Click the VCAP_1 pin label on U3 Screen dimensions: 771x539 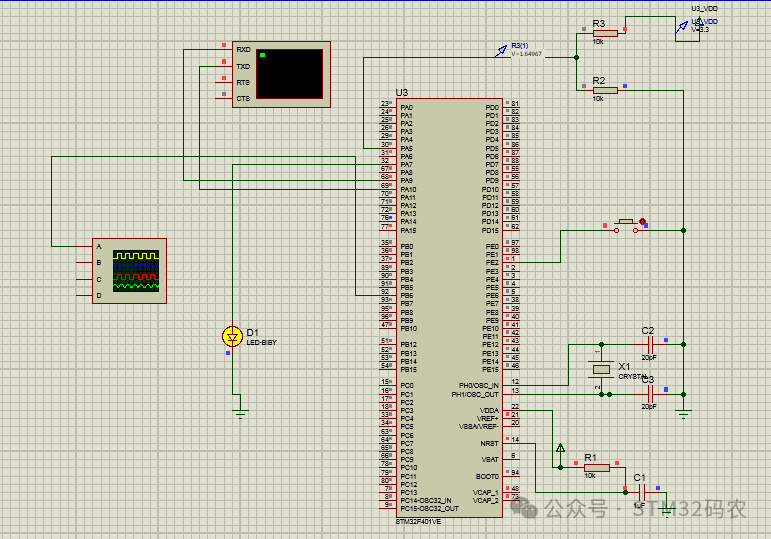coord(486,492)
